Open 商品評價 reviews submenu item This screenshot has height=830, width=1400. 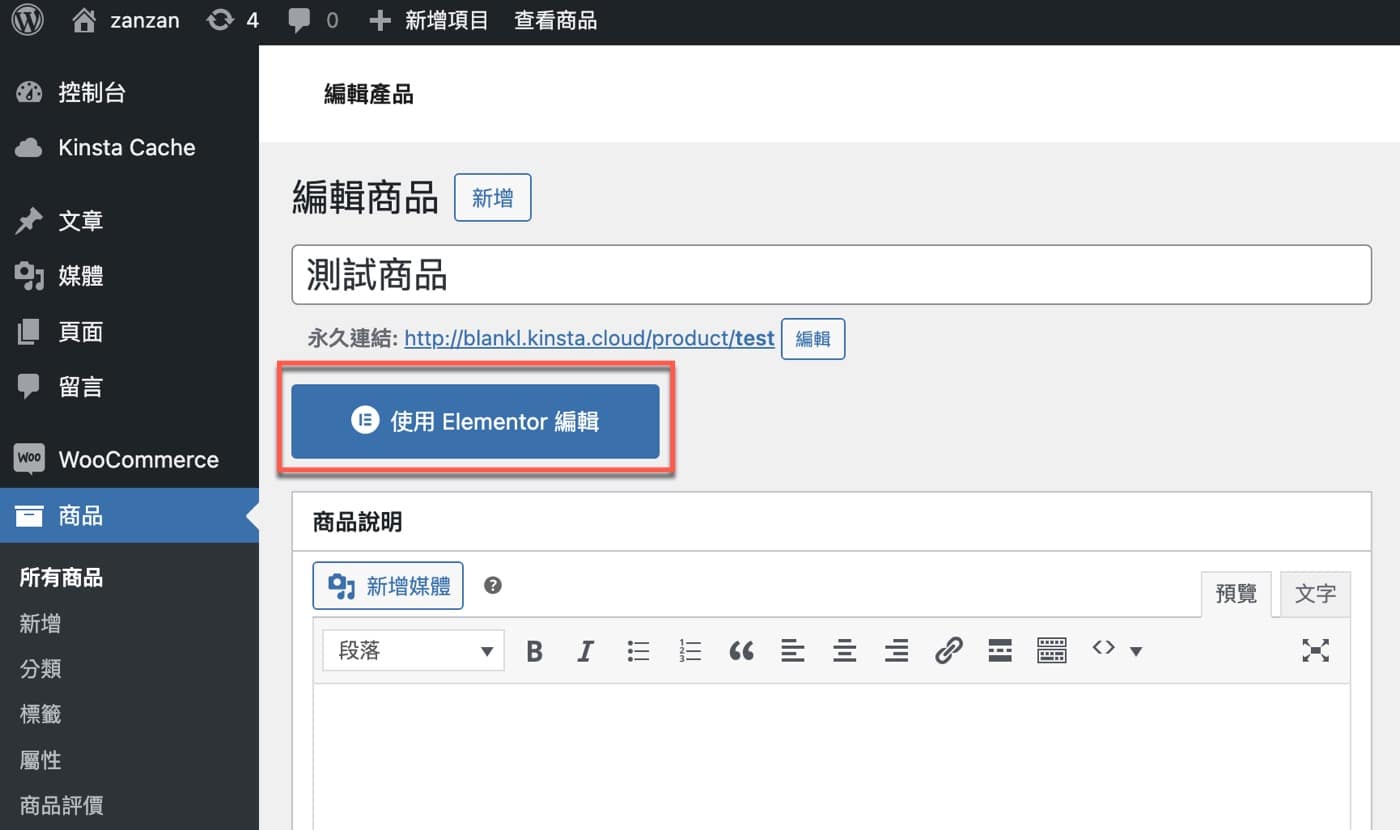61,805
